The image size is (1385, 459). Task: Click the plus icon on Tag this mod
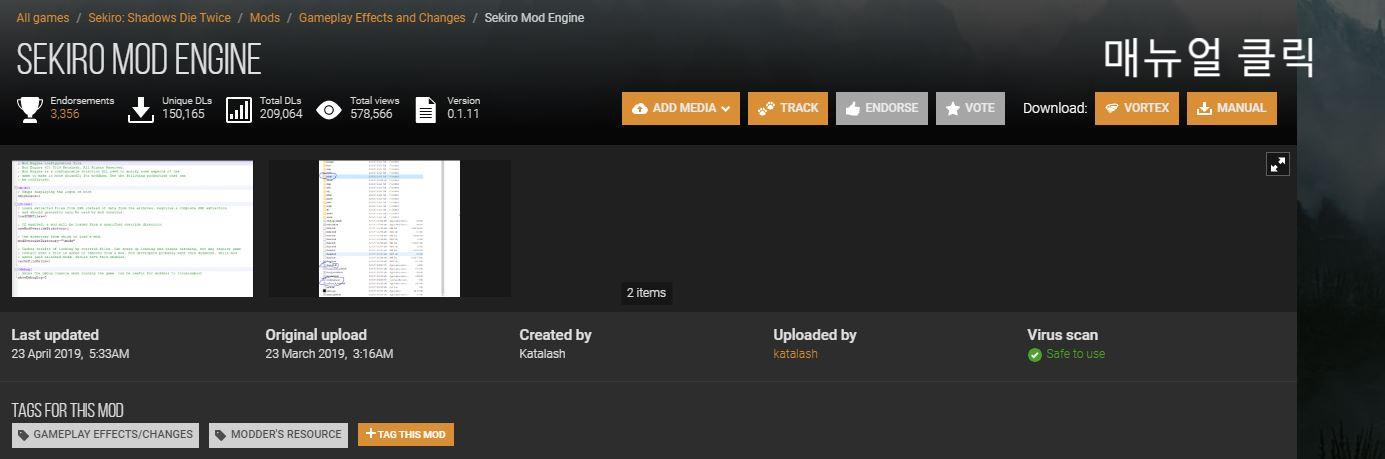(x=370, y=434)
